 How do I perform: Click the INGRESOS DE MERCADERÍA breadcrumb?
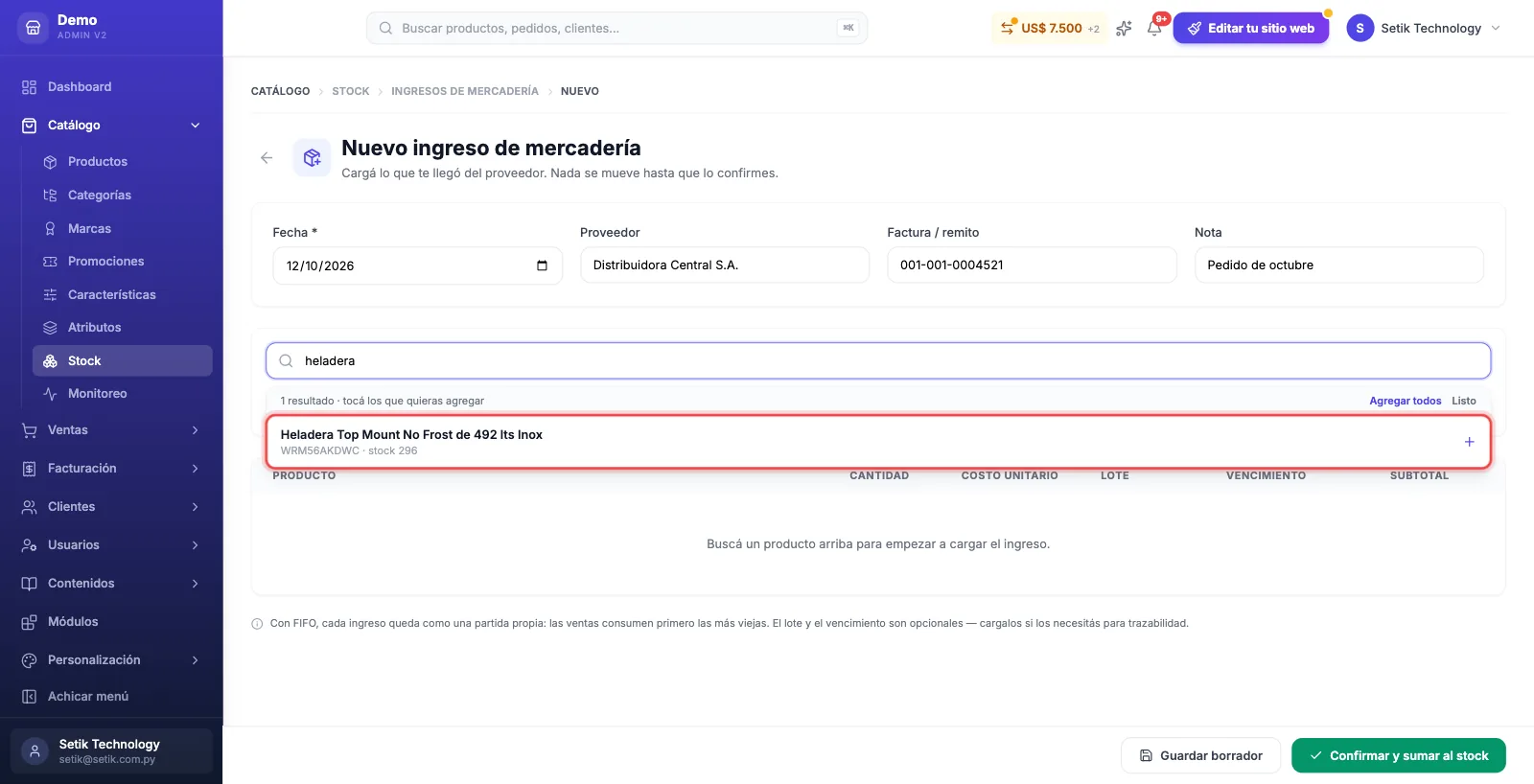click(x=465, y=91)
